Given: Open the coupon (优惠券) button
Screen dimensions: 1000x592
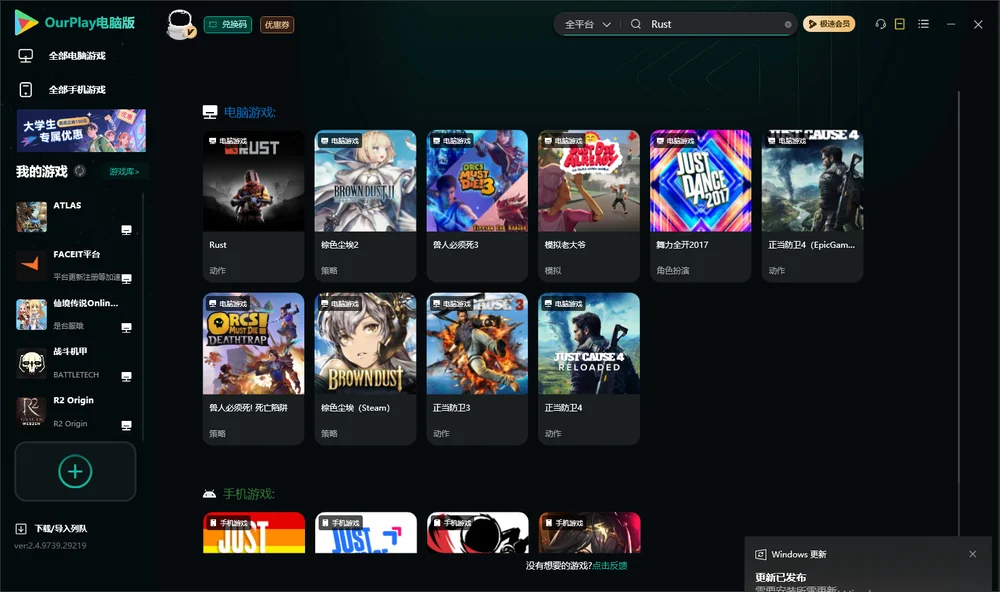Looking at the screenshot, I should pos(277,24).
